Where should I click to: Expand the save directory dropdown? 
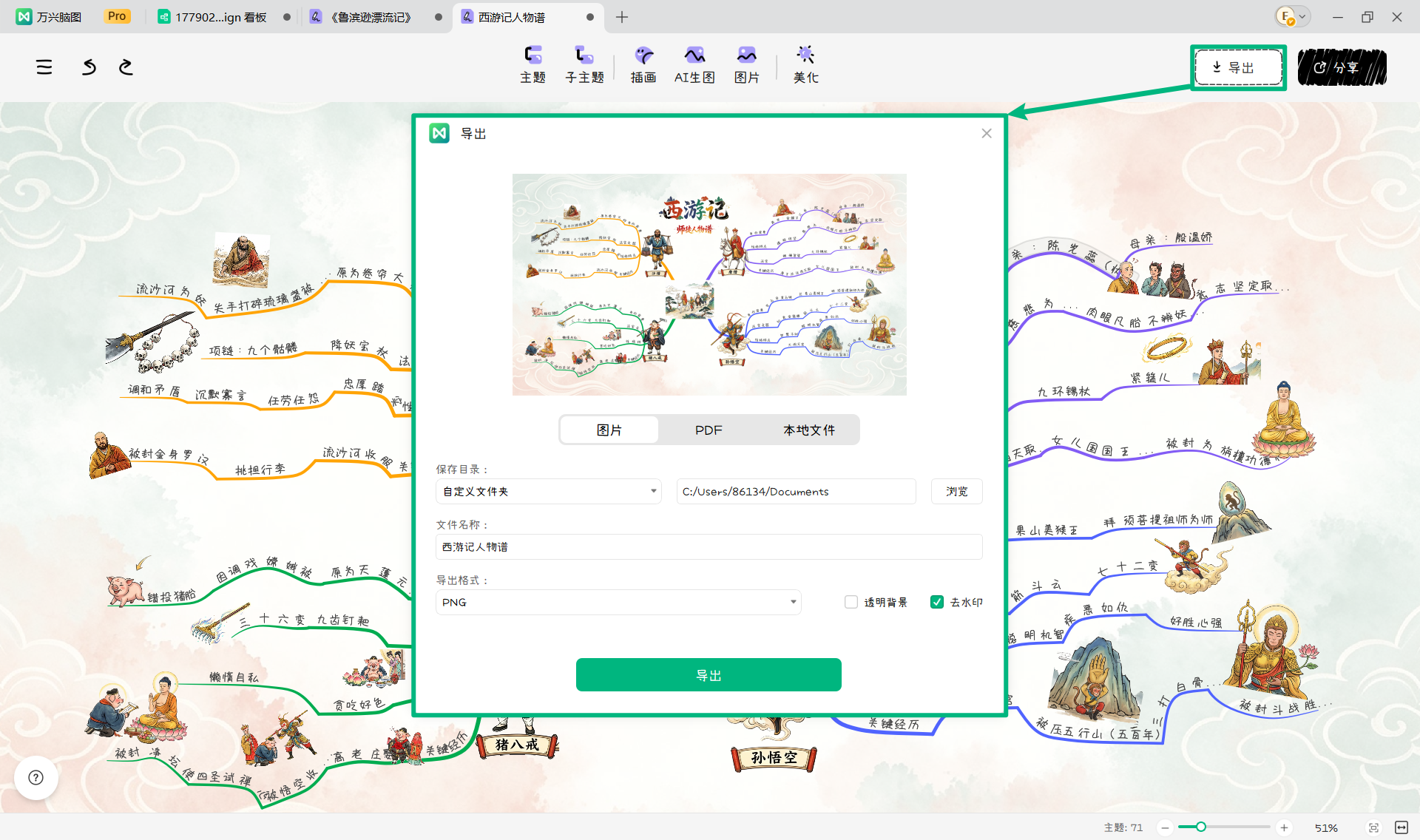coord(549,491)
